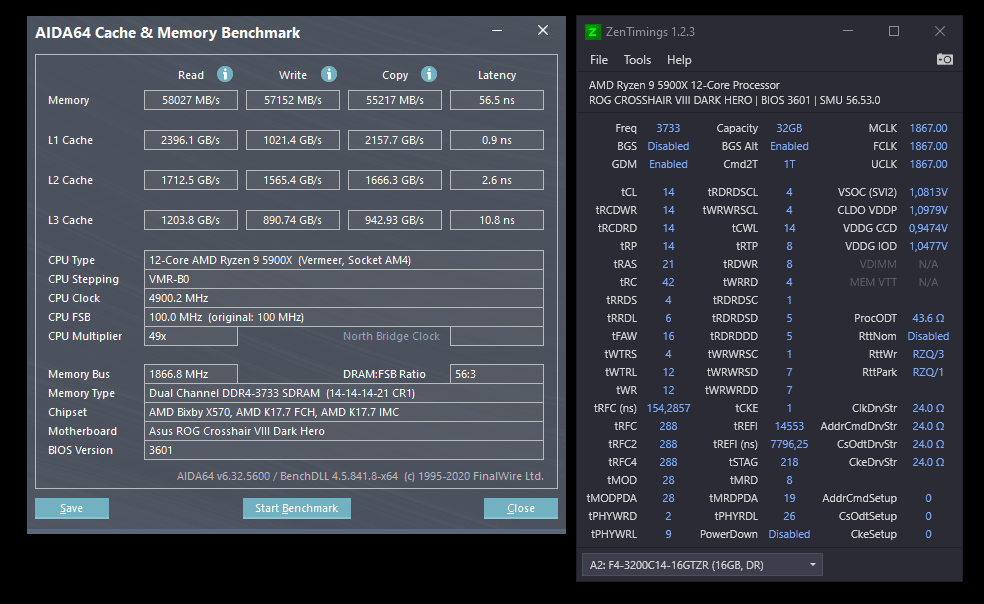Close the ZenTimings window

point(939,31)
